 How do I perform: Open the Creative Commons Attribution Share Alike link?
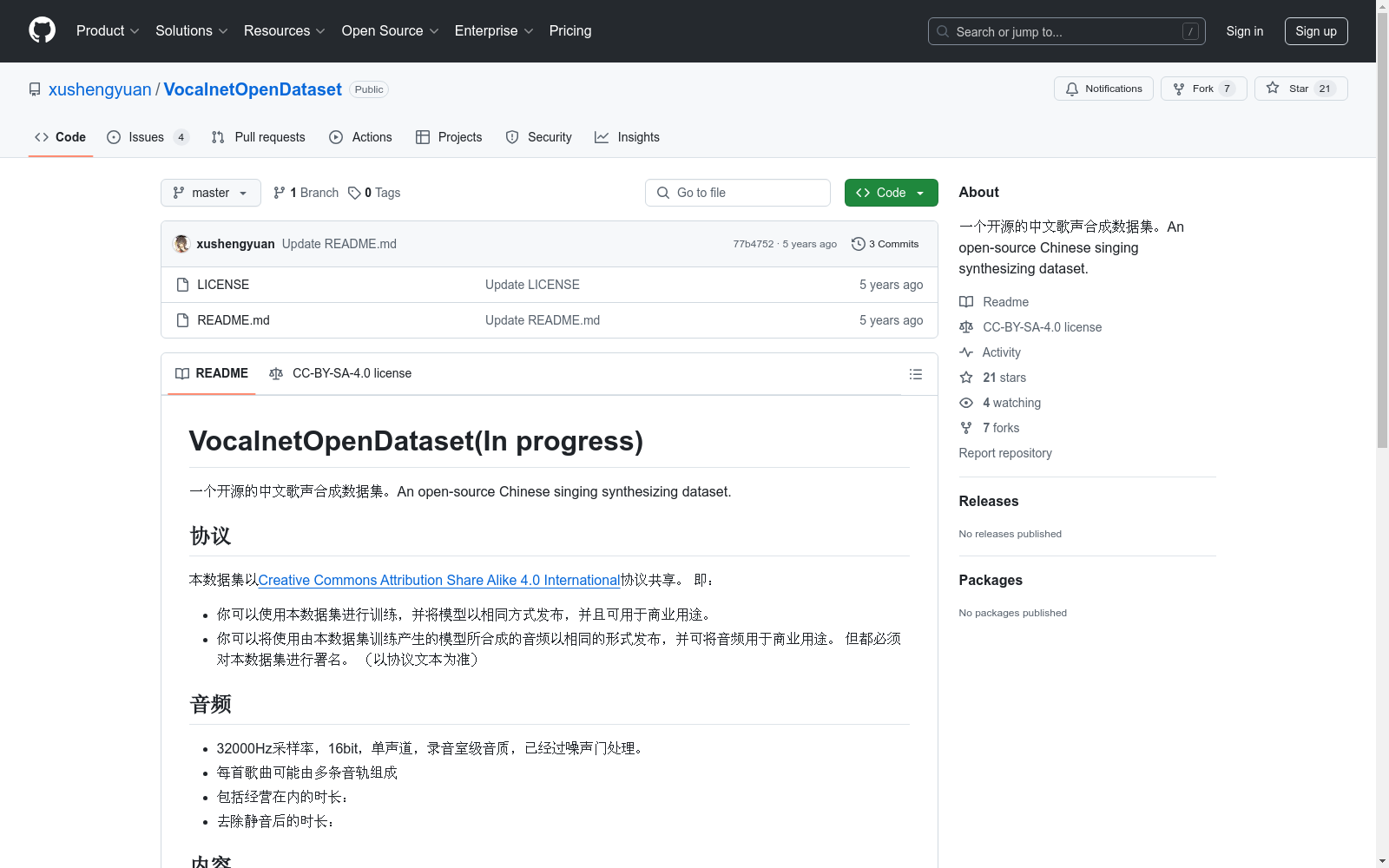click(x=439, y=580)
